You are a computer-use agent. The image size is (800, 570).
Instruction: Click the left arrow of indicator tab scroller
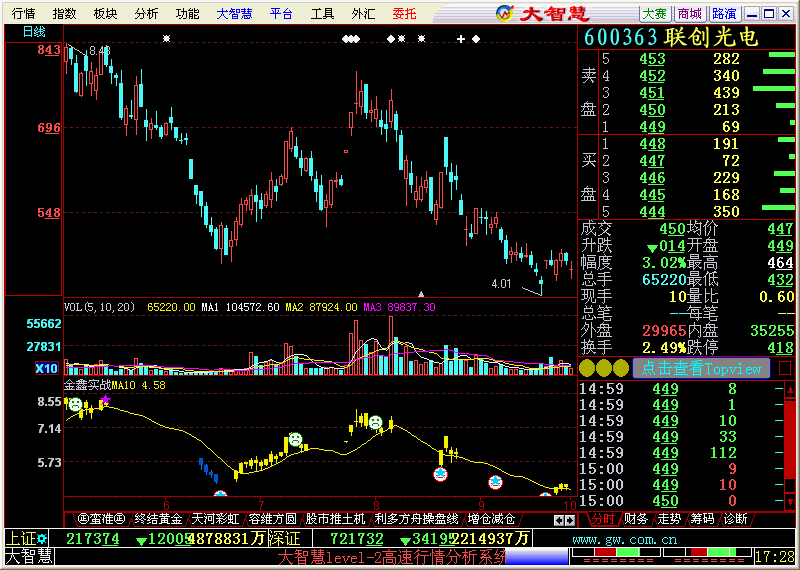coord(559,521)
